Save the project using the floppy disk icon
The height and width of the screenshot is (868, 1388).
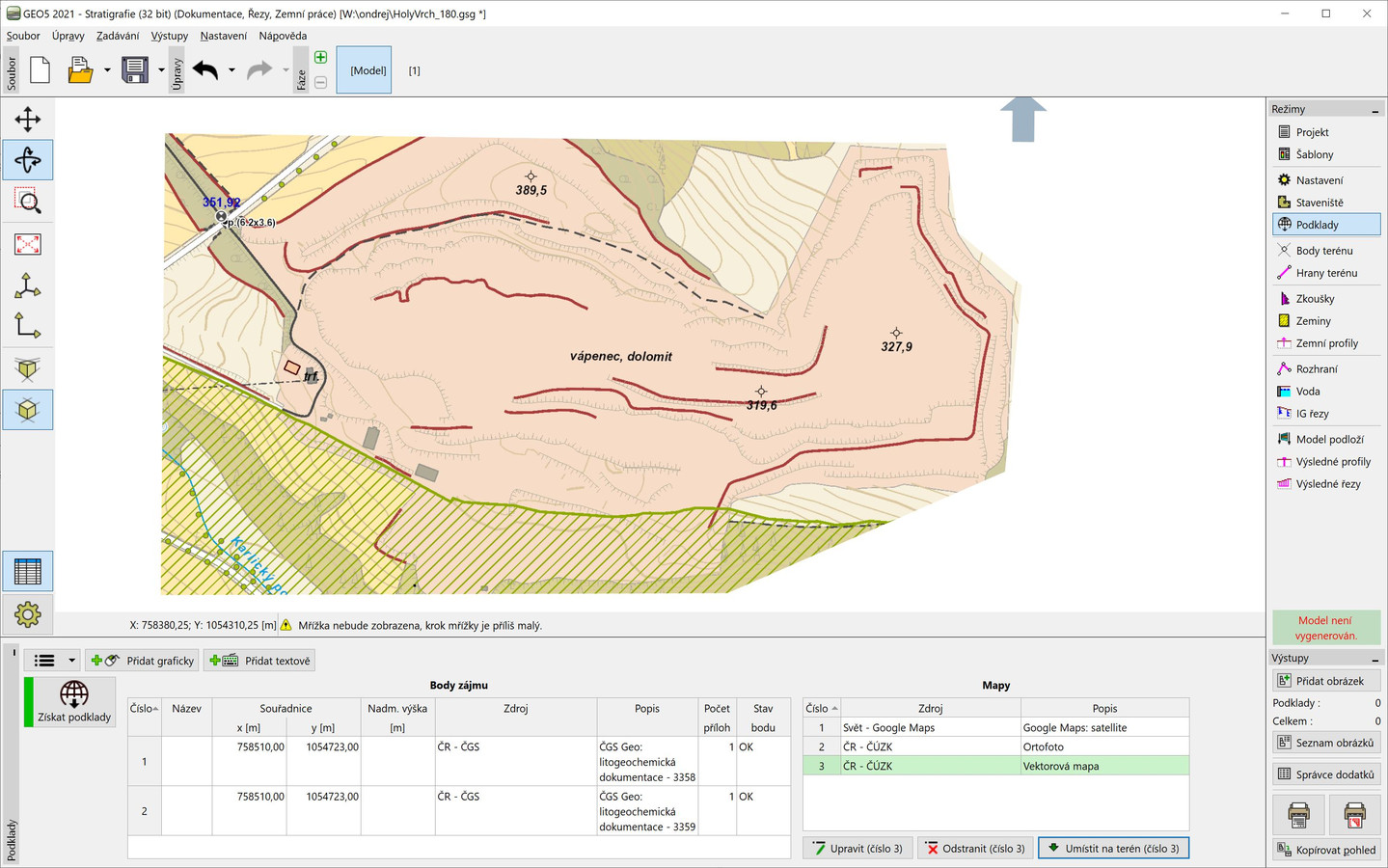[x=135, y=70]
